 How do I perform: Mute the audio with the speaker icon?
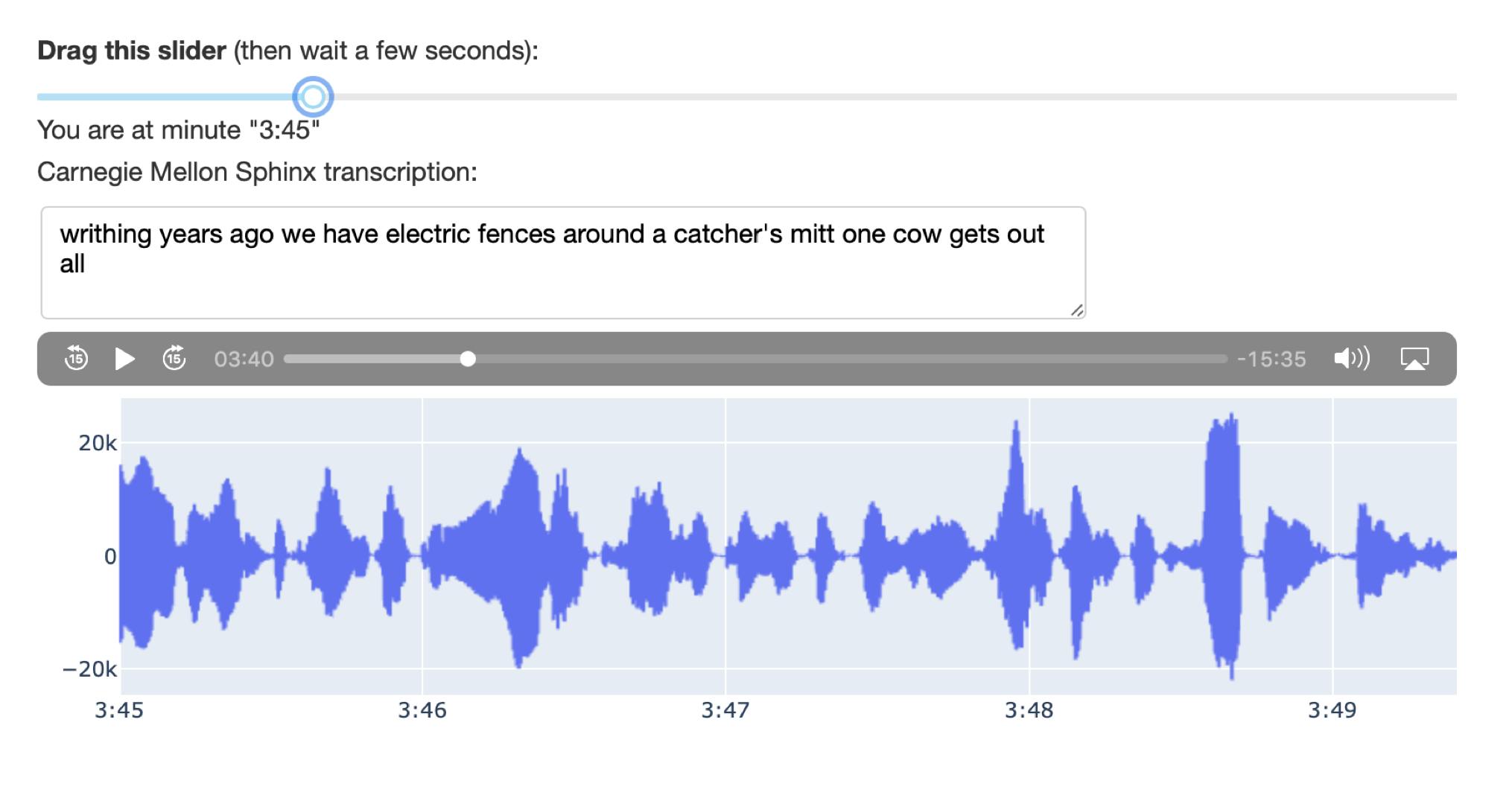click(x=1351, y=359)
